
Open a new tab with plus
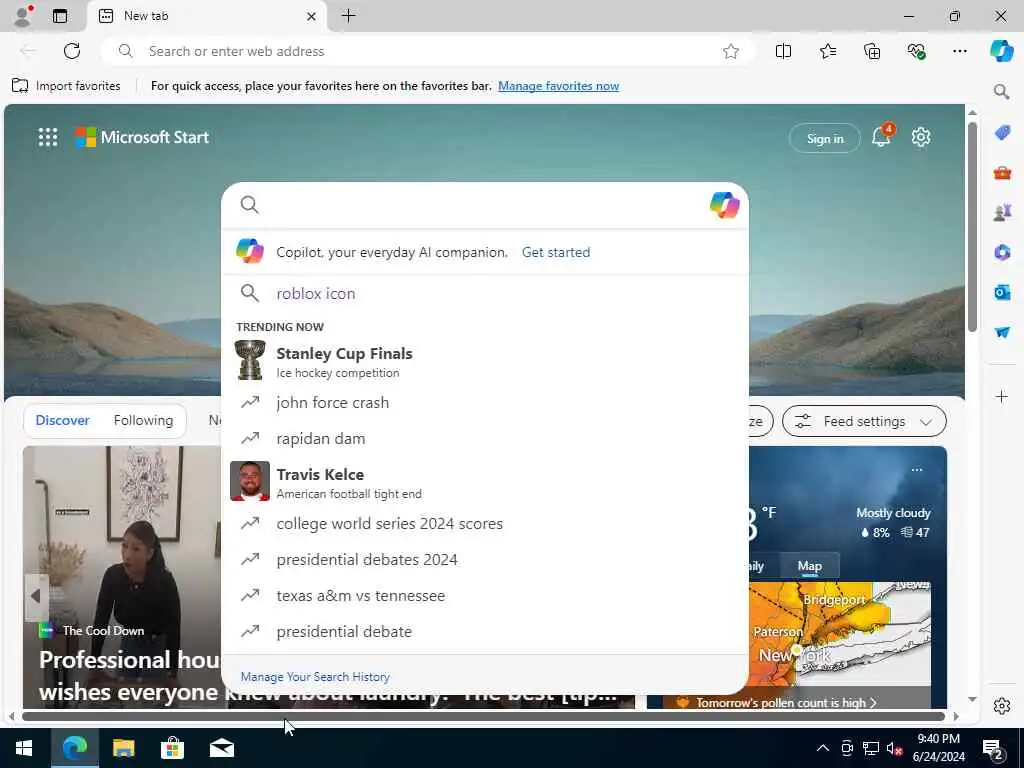click(349, 16)
